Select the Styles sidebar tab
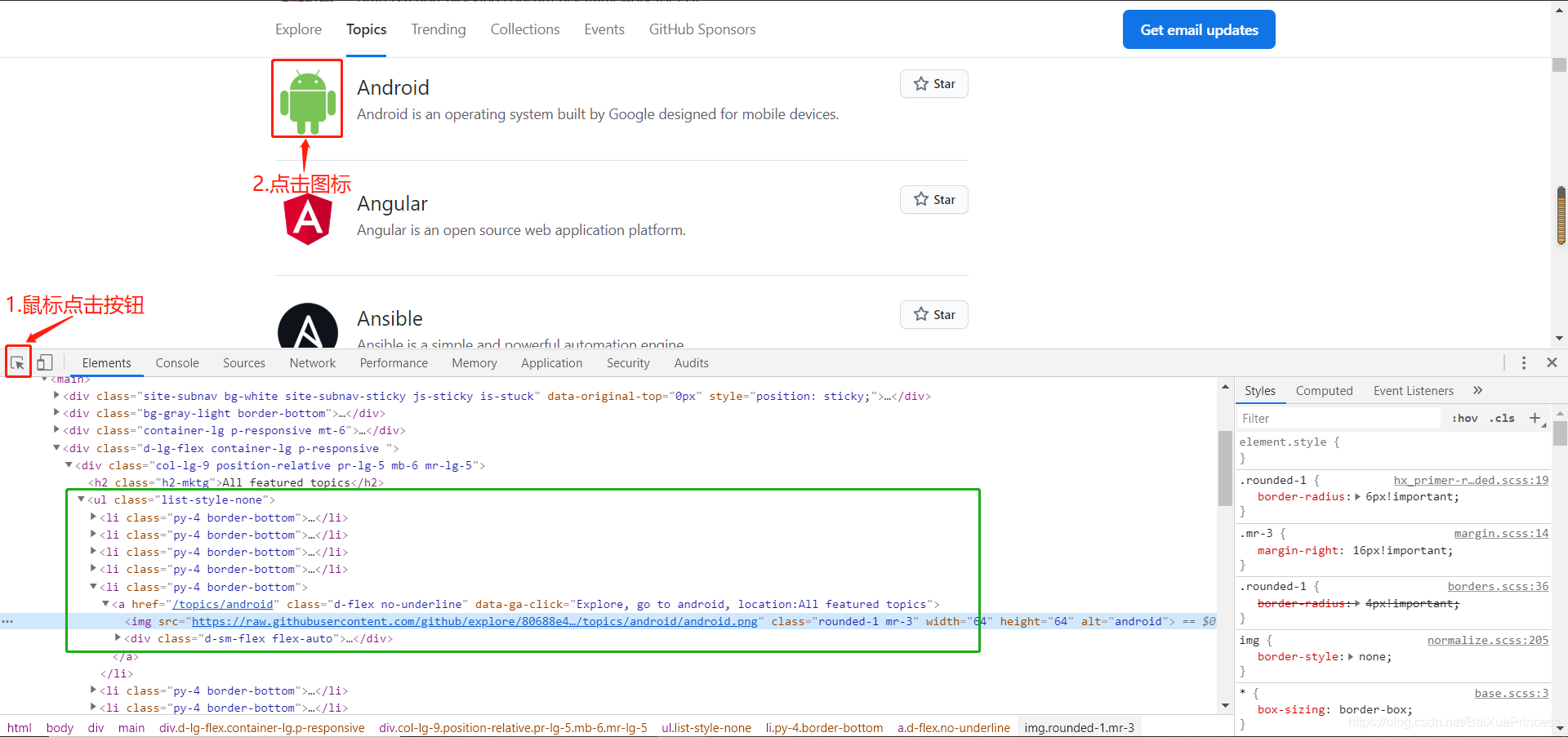This screenshot has height=737, width=1568. 1260,391
